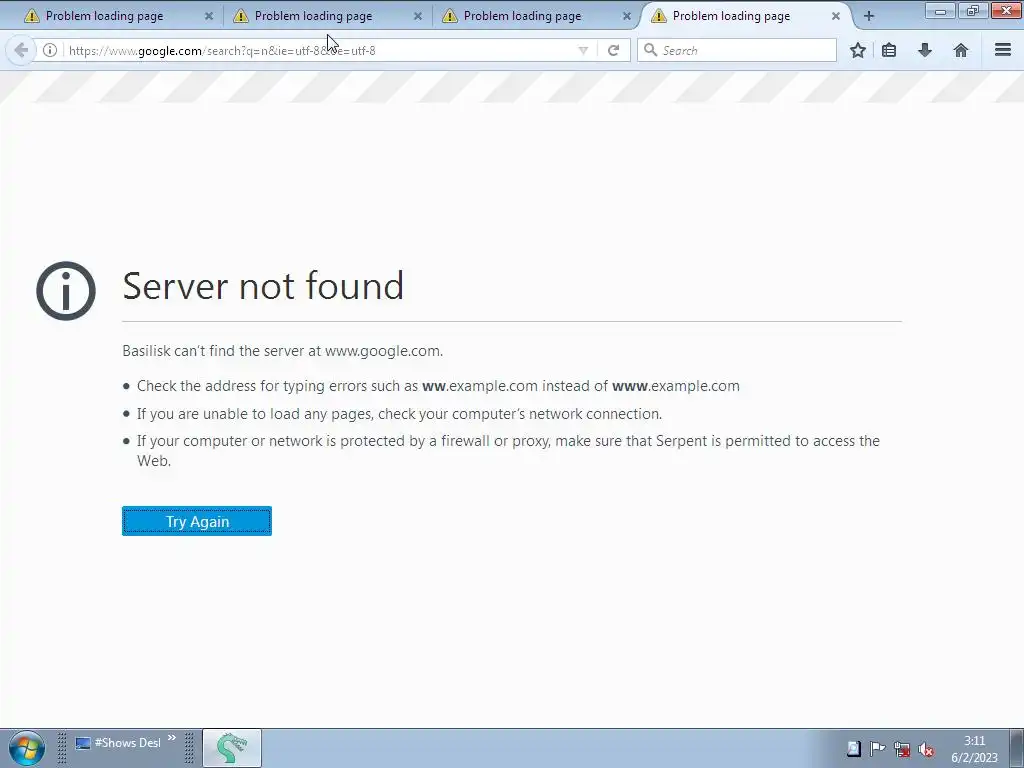
Task: Reload the current page
Action: tap(613, 50)
